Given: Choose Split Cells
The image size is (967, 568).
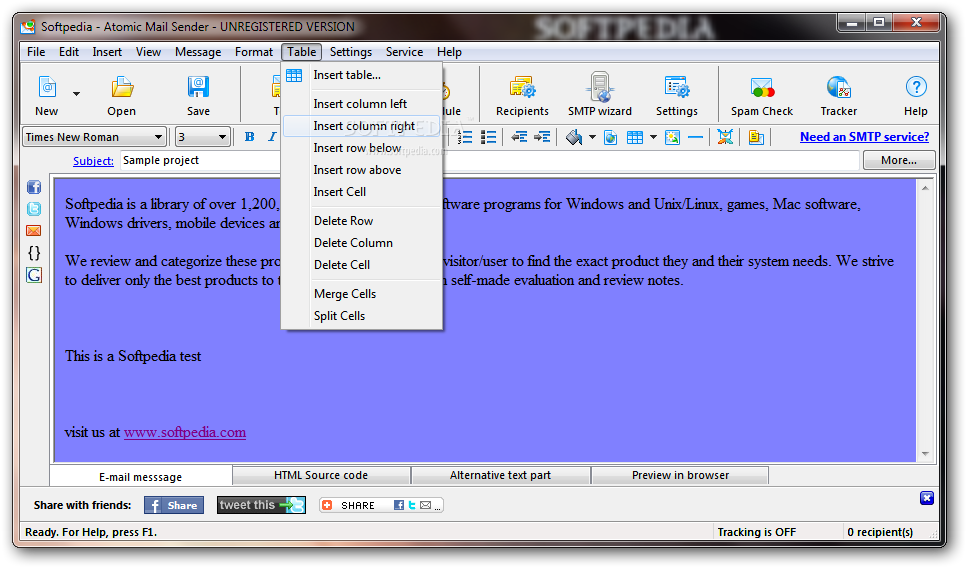Looking at the screenshot, I should pyautogui.click(x=362, y=316).
